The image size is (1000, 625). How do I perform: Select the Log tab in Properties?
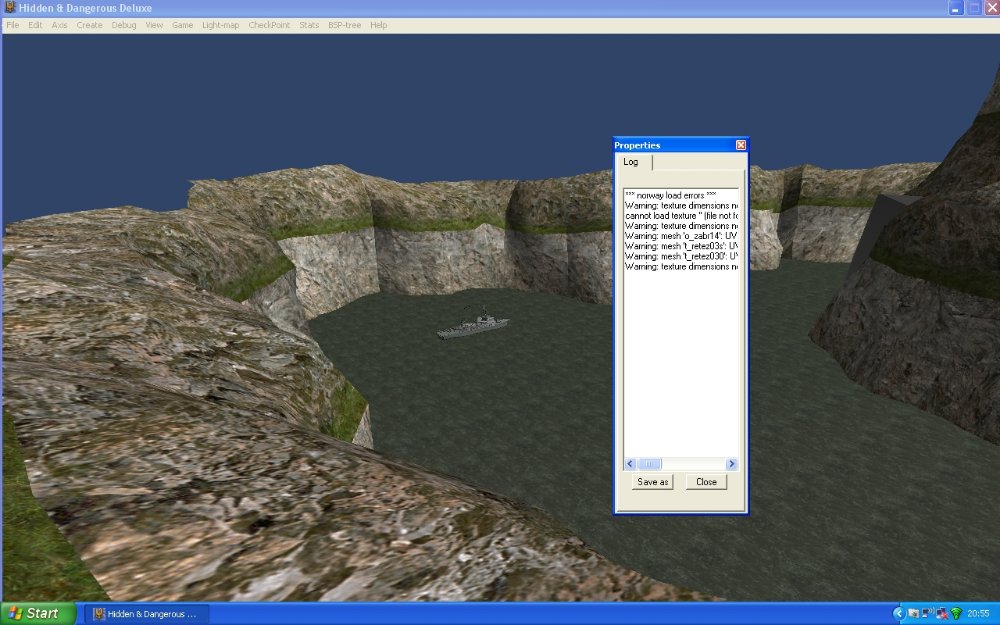coord(634,162)
